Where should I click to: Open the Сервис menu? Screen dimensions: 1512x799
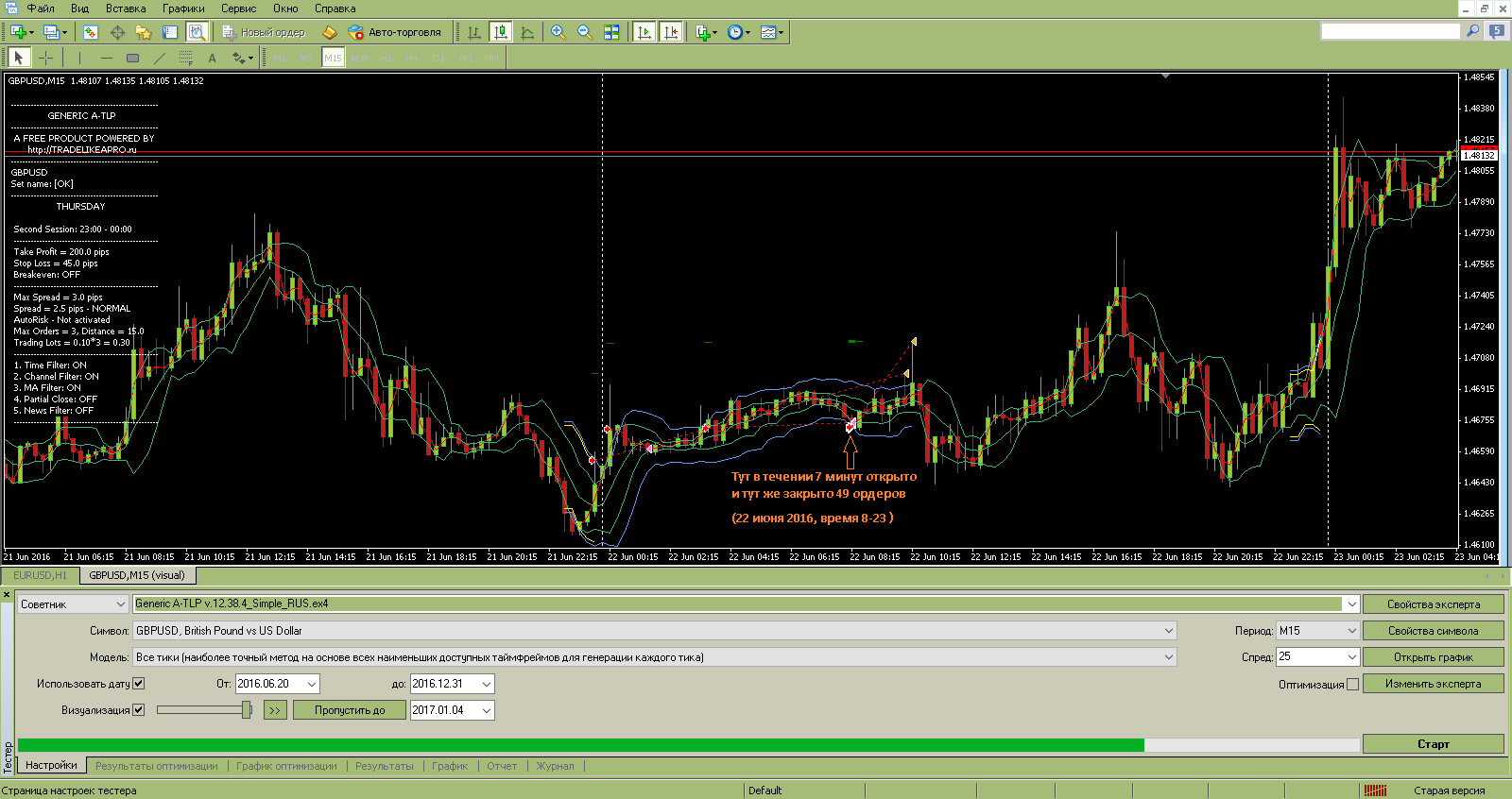coord(238,8)
